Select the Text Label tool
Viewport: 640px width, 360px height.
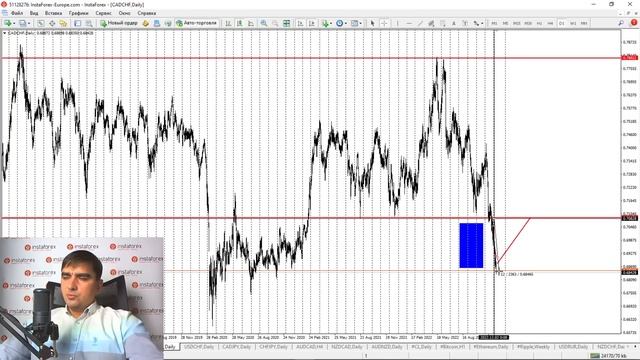pyautogui.click(x=465, y=23)
